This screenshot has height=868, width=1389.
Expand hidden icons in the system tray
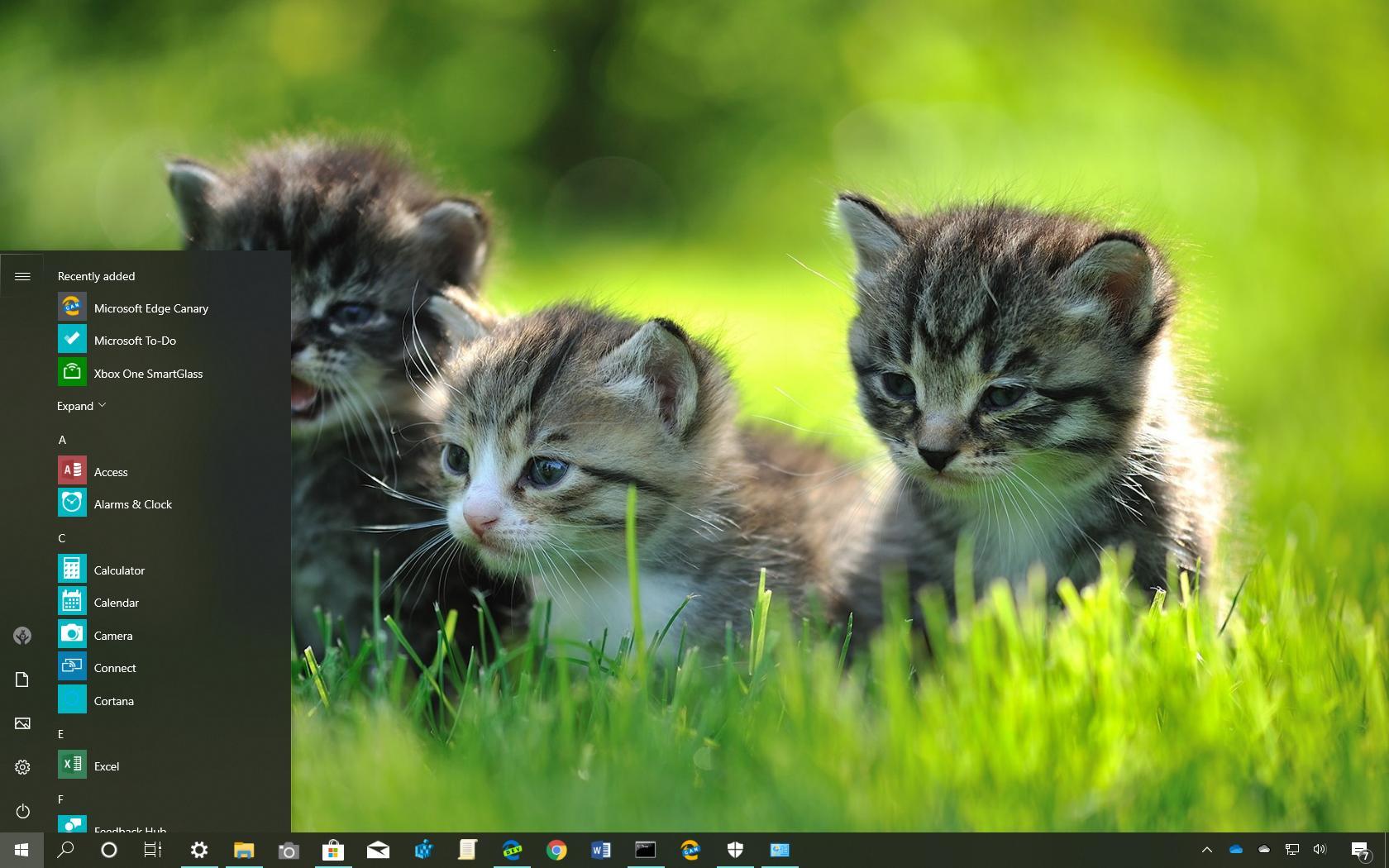(x=1207, y=850)
